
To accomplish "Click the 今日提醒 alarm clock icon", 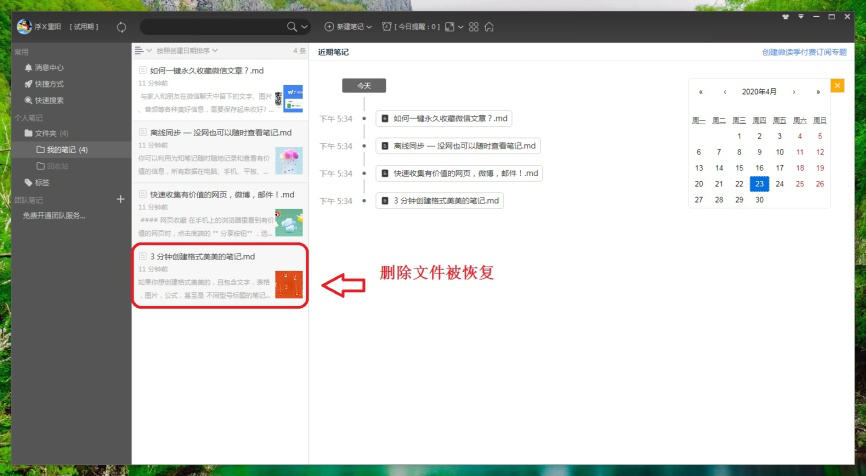I will (x=387, y=27).
